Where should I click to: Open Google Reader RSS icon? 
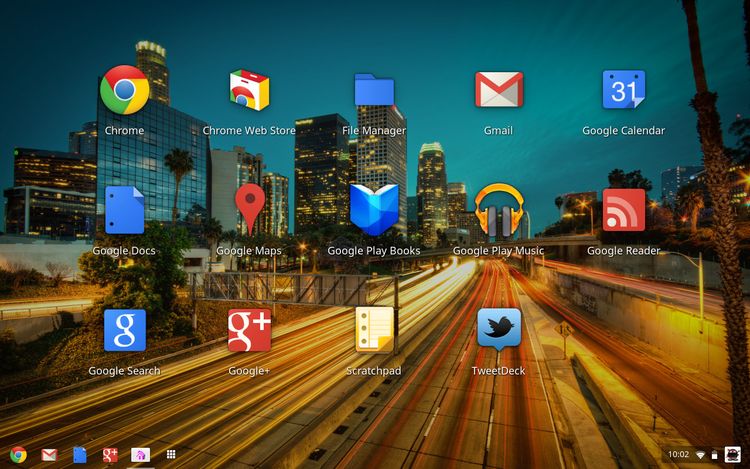pyautogui.click(x=623, y=210)
